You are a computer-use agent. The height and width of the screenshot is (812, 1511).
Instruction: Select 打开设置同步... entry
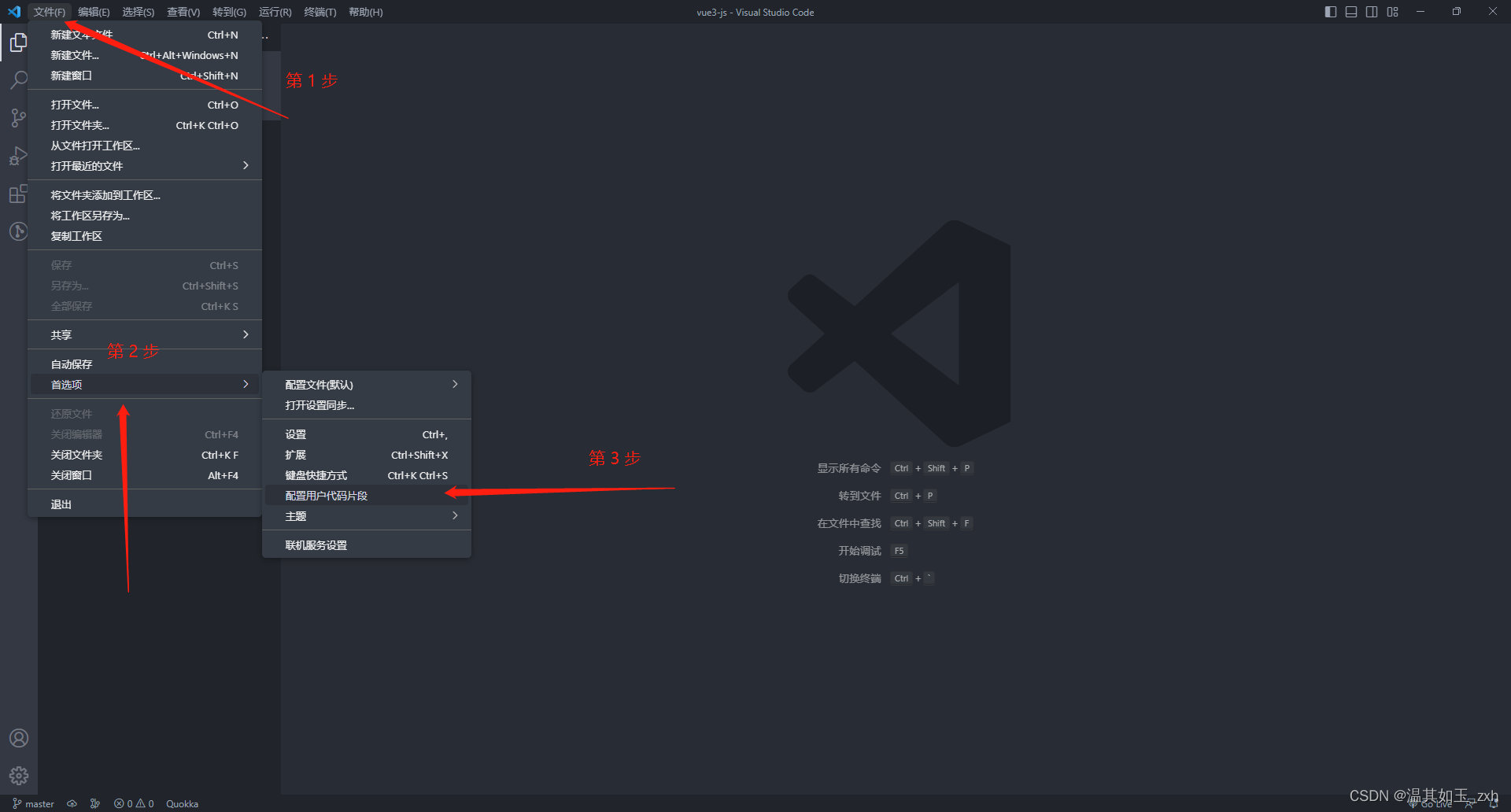tap(367, 405)
